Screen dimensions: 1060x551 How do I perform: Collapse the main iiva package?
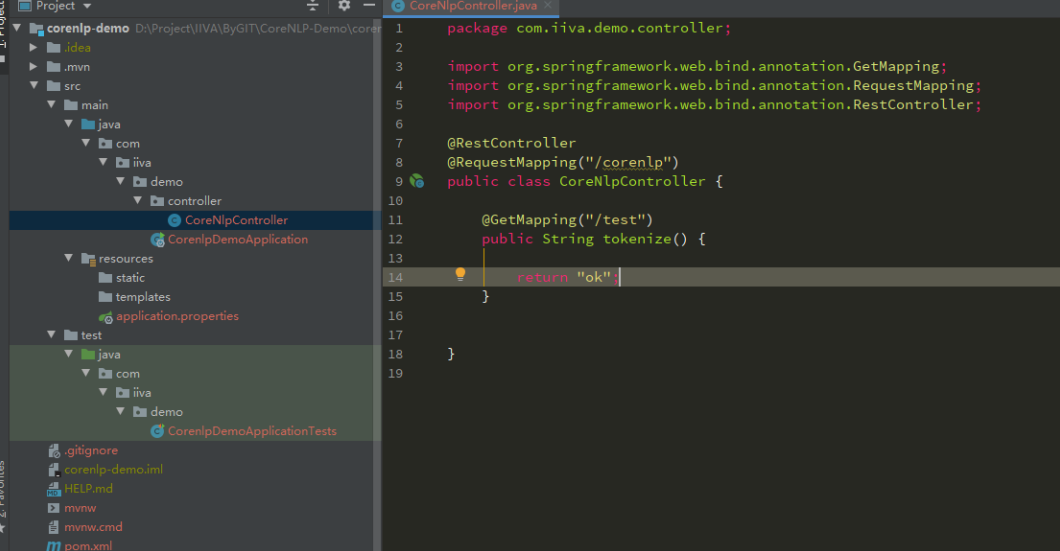click(x=103, y=162)
